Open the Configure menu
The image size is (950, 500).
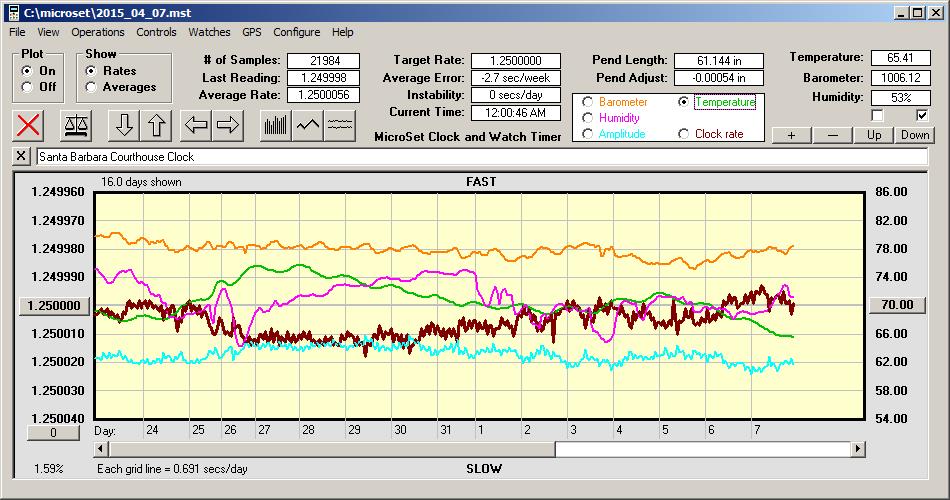[x=296, y=32]
